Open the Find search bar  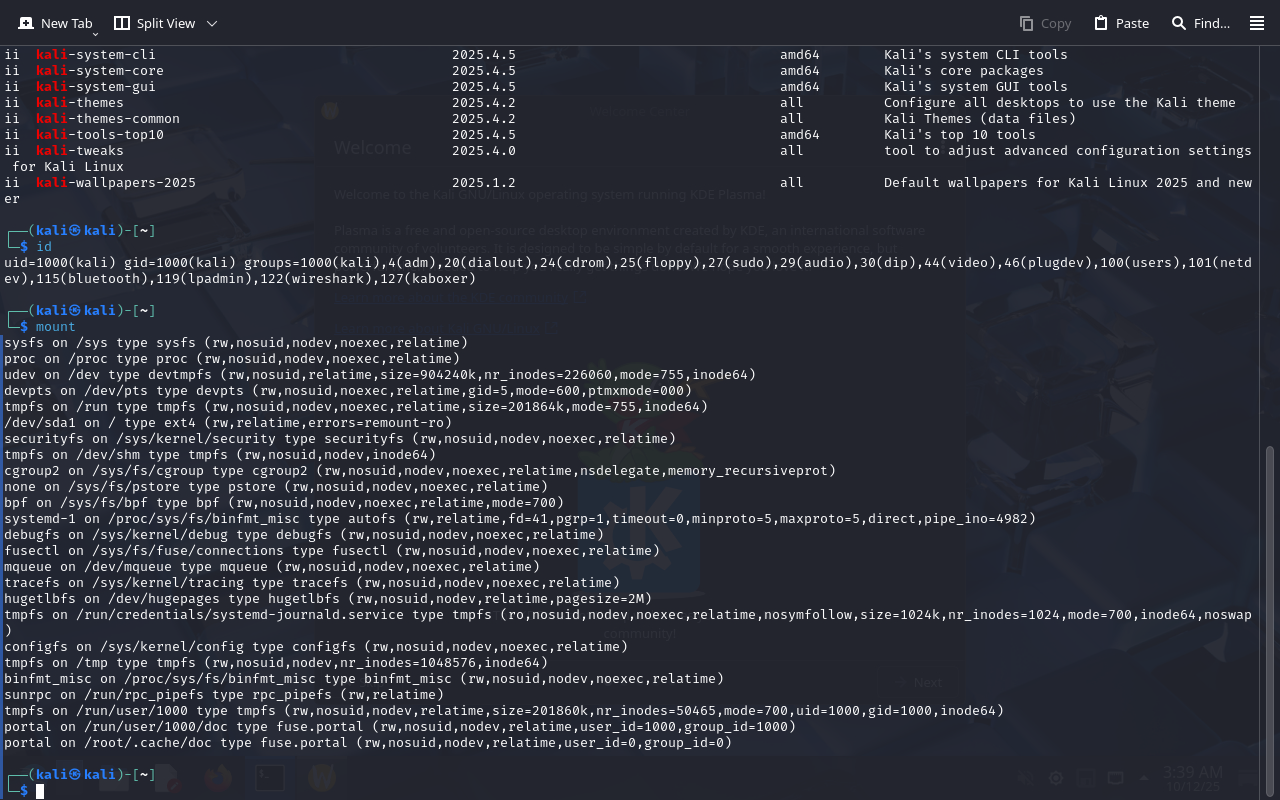[1200, 23]
